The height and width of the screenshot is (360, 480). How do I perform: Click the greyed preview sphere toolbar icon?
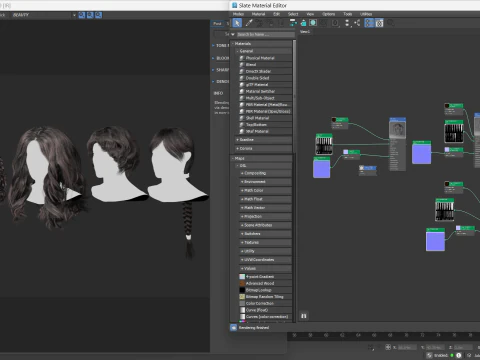click(335, 23)
